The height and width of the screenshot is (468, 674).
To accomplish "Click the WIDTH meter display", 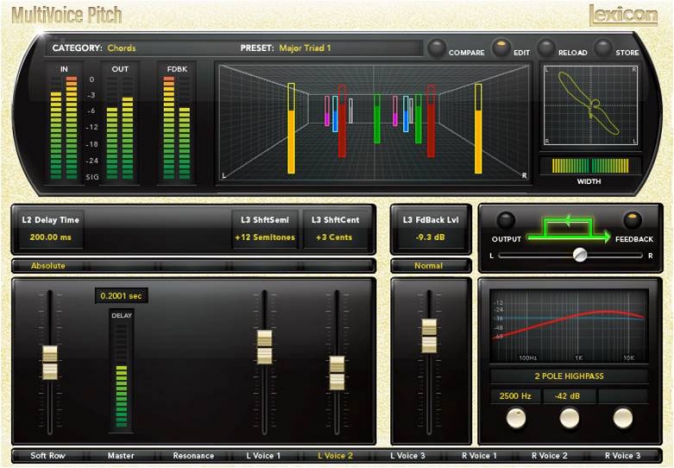I will 590,165.
